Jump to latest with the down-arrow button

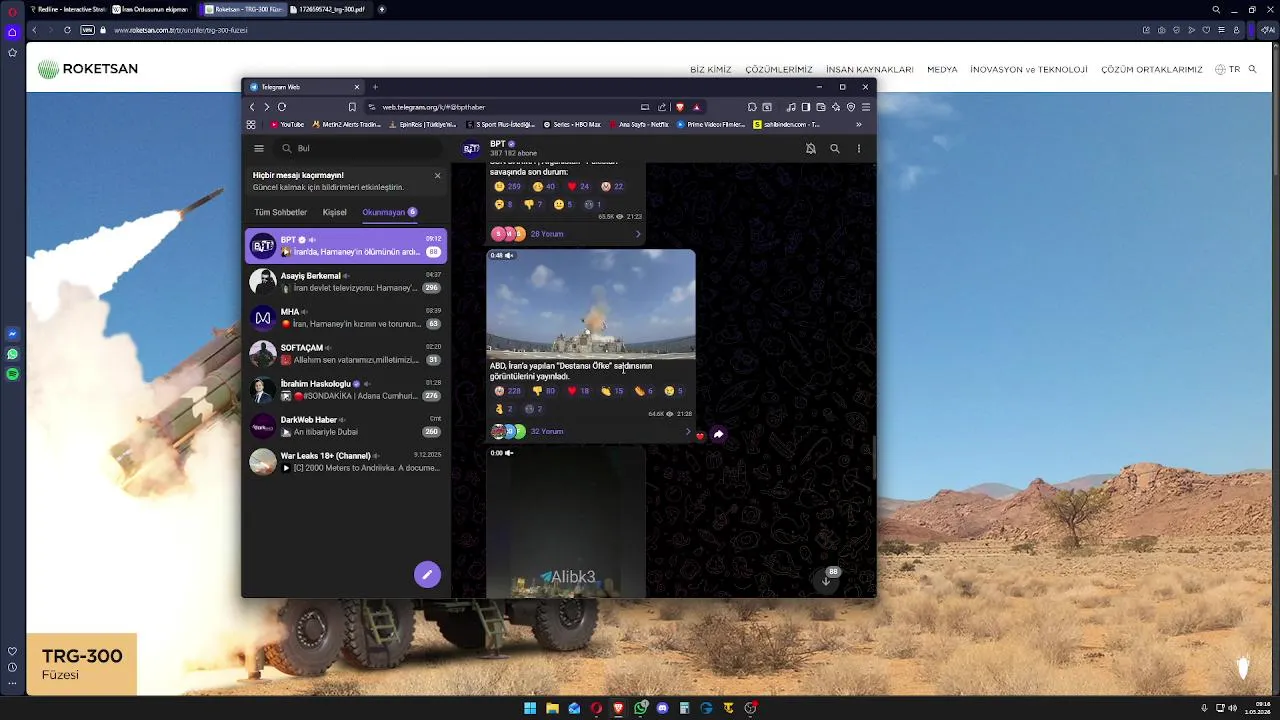(x=826, y=580)
